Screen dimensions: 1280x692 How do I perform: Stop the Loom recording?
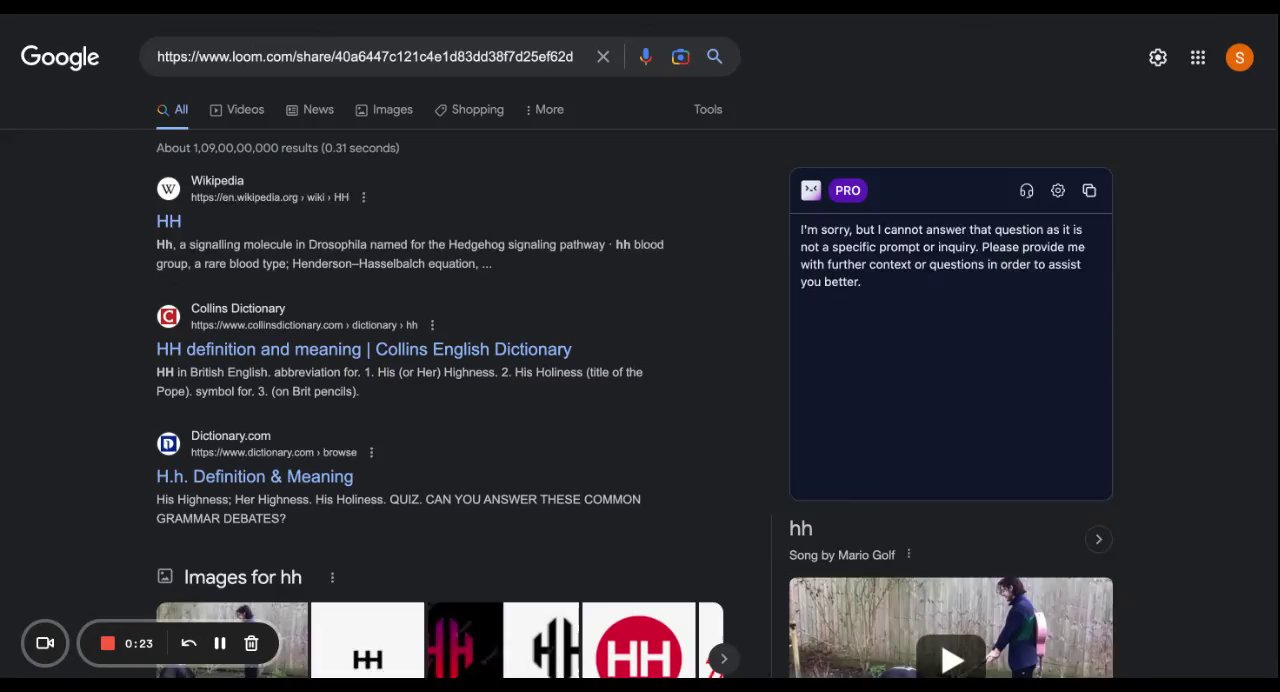[x=108, y=643]
